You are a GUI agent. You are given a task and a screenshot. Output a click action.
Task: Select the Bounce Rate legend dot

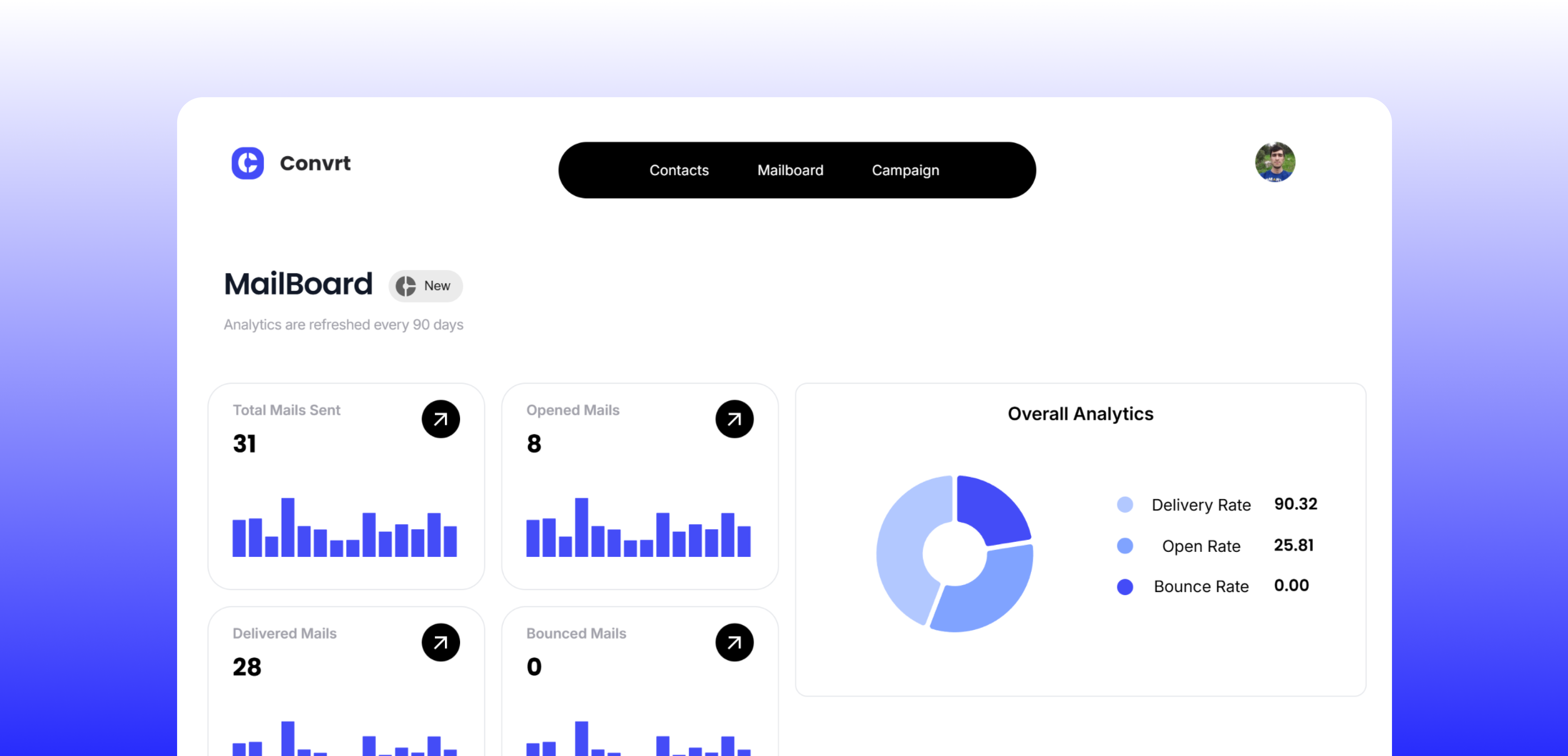tap(1125, 587)
